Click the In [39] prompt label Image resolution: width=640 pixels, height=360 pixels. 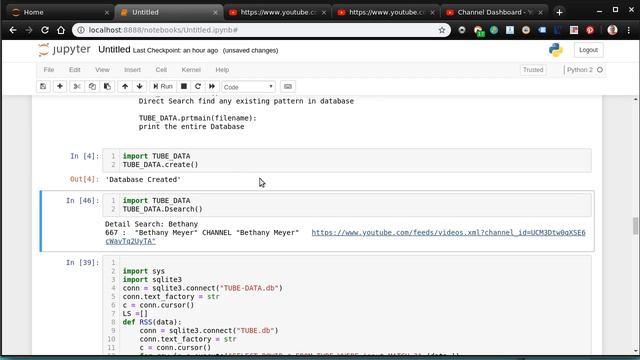pyautogui.click(x=82, y=262)
